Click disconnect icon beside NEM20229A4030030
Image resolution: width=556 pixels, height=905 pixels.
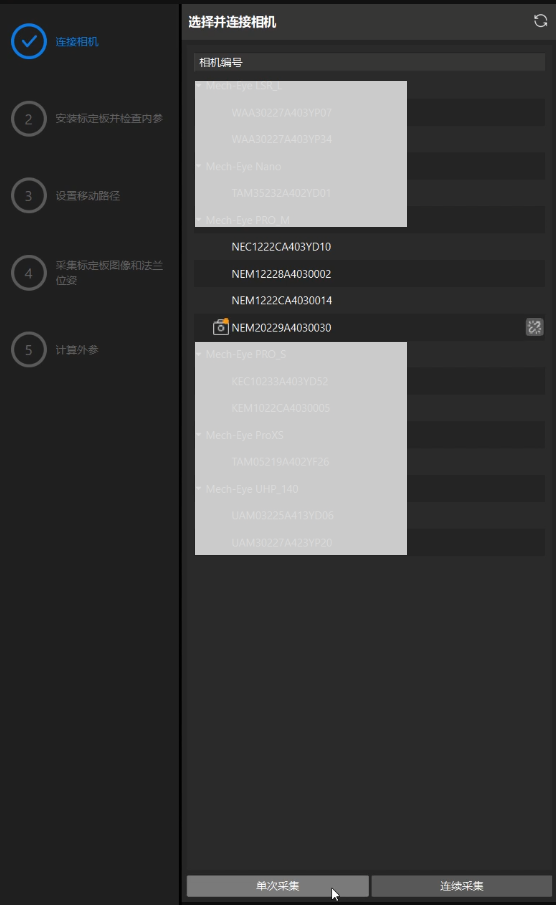tap(535, 327)
